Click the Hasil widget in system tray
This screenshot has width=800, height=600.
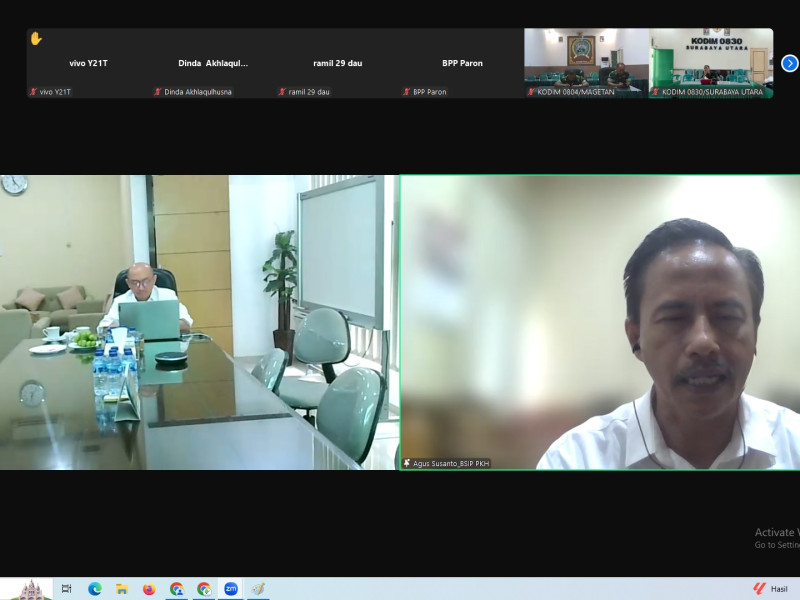pos(771,589)
